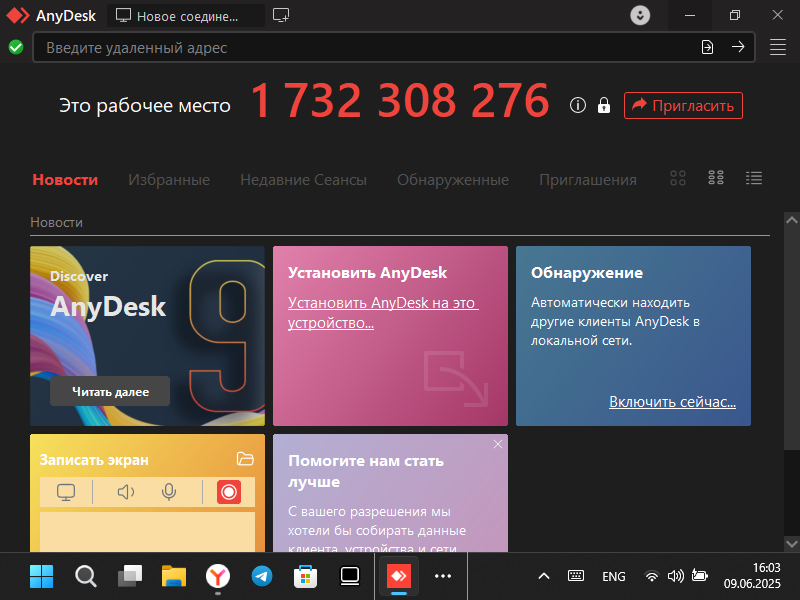This screenshot has height=600, width=800.
Task: Open Windows taskbar search
Action: point(86,577)
